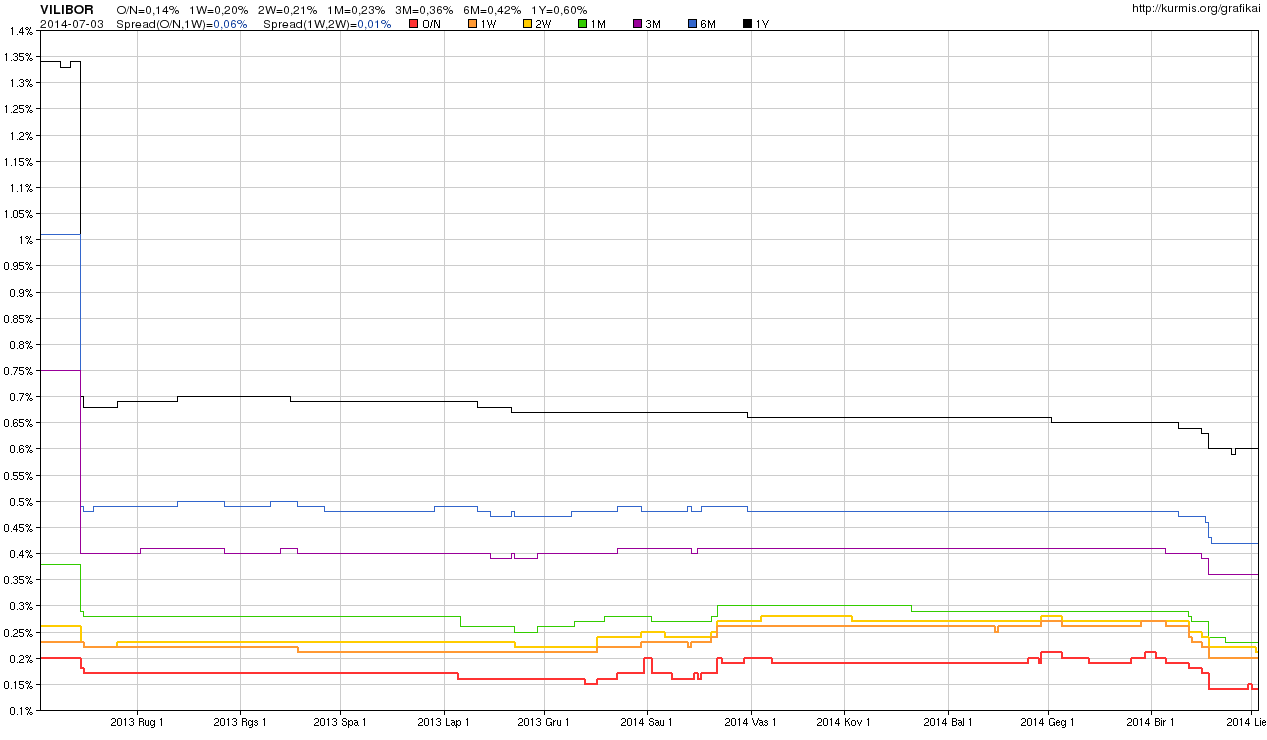
Task: Click the 2014 Kov 1 x-axis label
Action: [844, 722]
